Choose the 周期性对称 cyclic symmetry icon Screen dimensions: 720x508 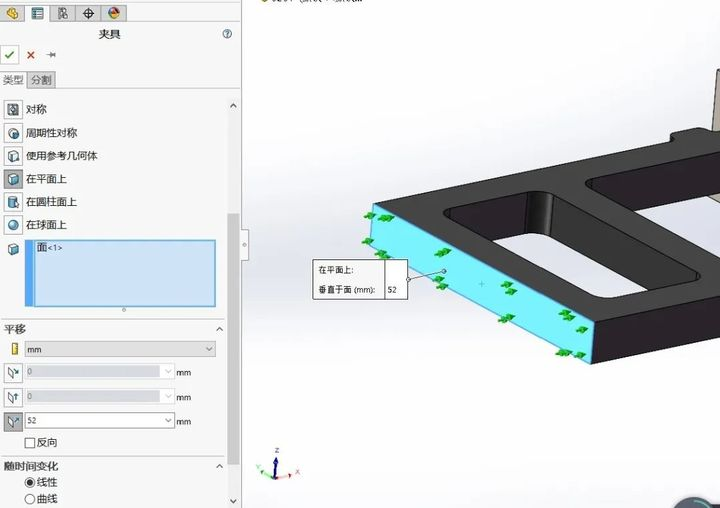tap(14, 133)
